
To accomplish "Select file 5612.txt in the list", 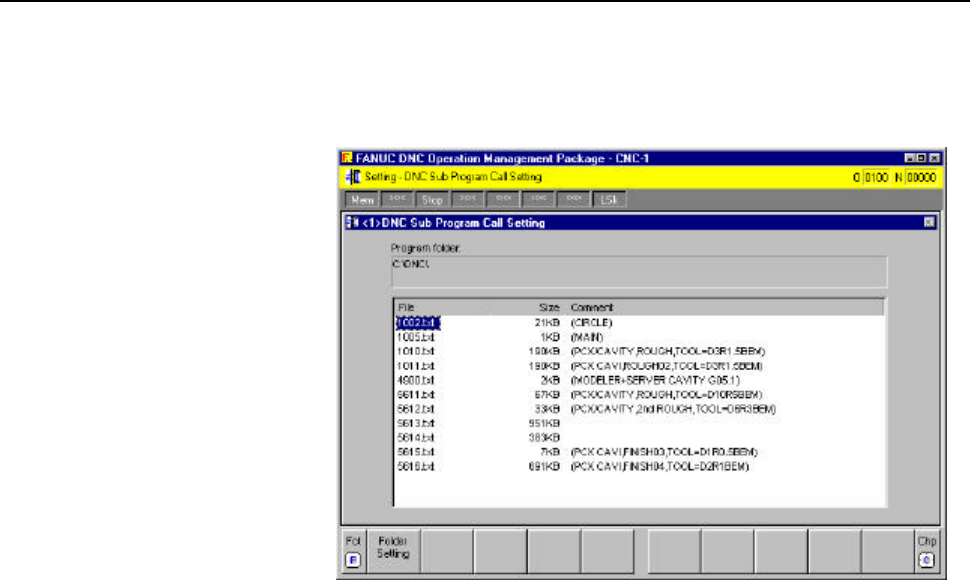I will click(x=416, y=409).
